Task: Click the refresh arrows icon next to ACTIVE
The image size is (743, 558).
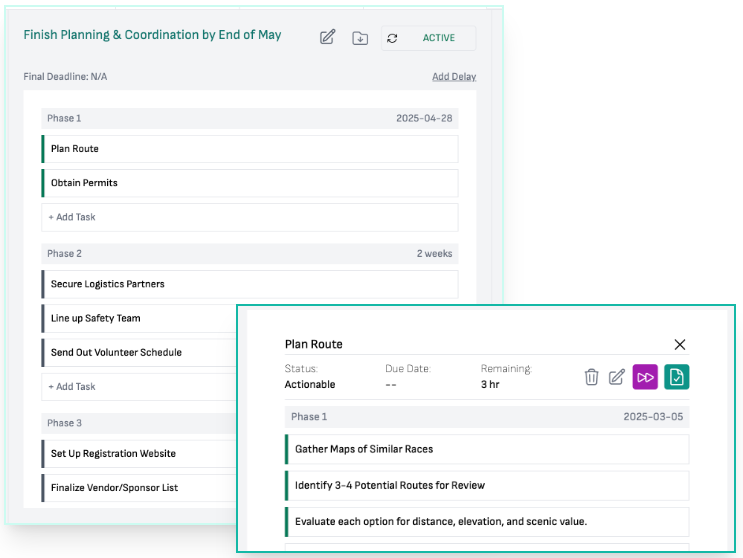Action: pyautogui.click(x=392, y=38)
